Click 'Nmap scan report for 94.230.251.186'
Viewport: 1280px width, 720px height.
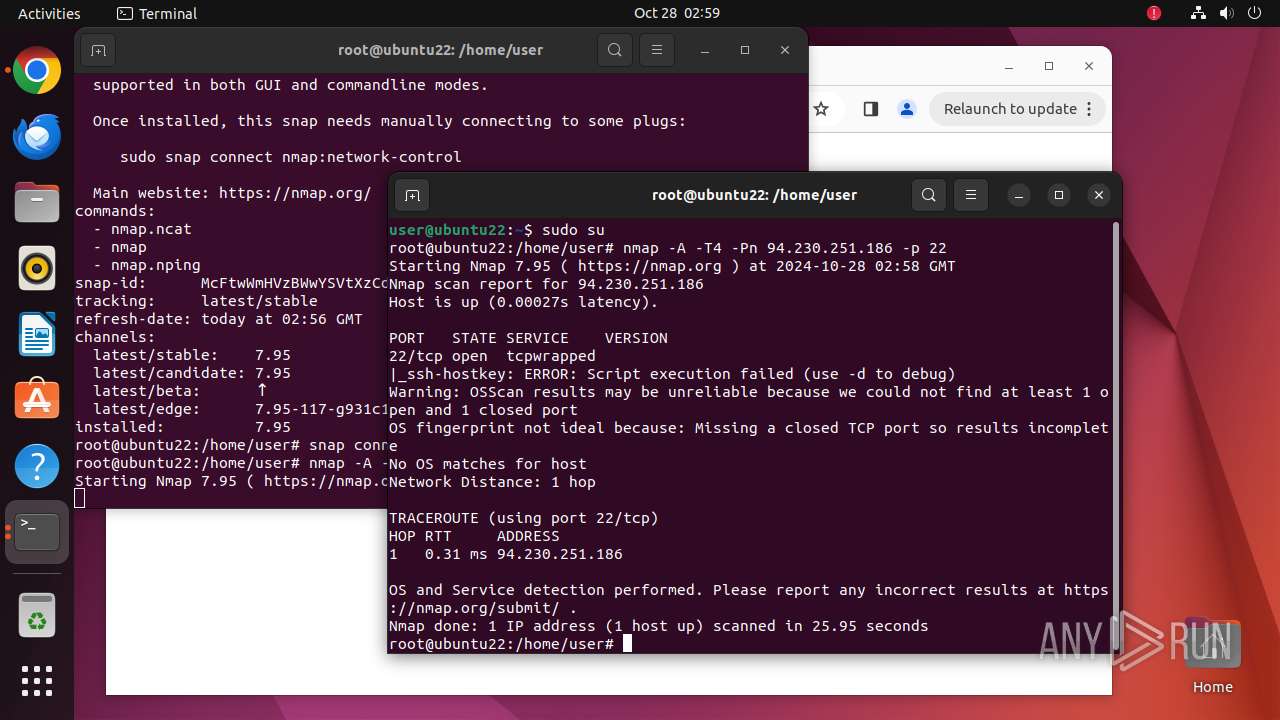546,284
